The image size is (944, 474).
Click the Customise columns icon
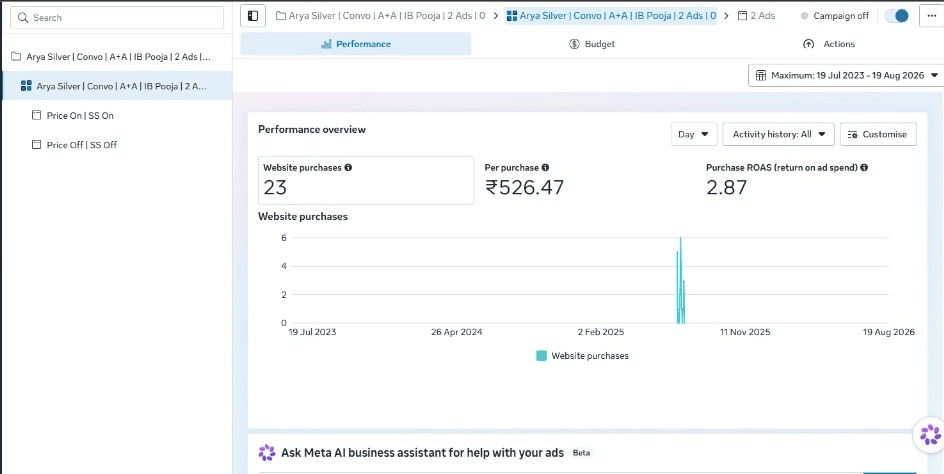pyautogui.click(x=852, y=134)
